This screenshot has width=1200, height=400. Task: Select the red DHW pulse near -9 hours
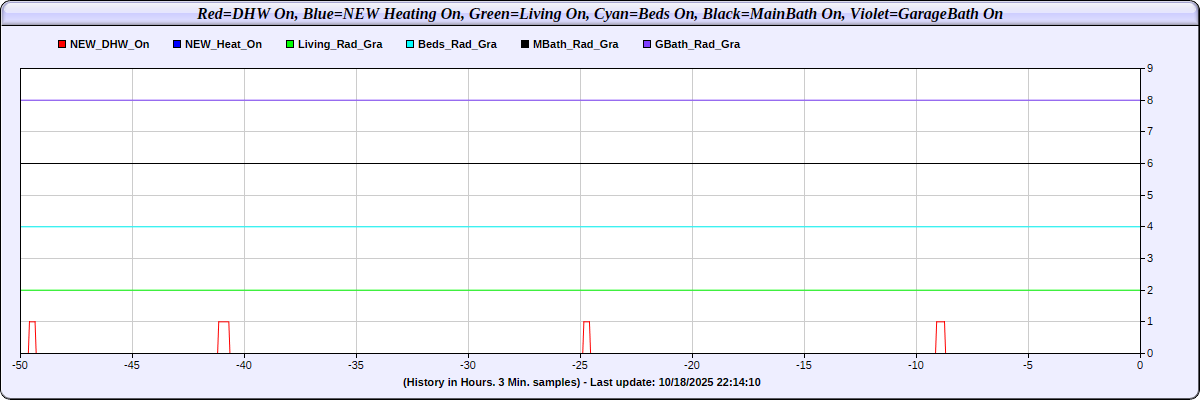pos(940,322)
